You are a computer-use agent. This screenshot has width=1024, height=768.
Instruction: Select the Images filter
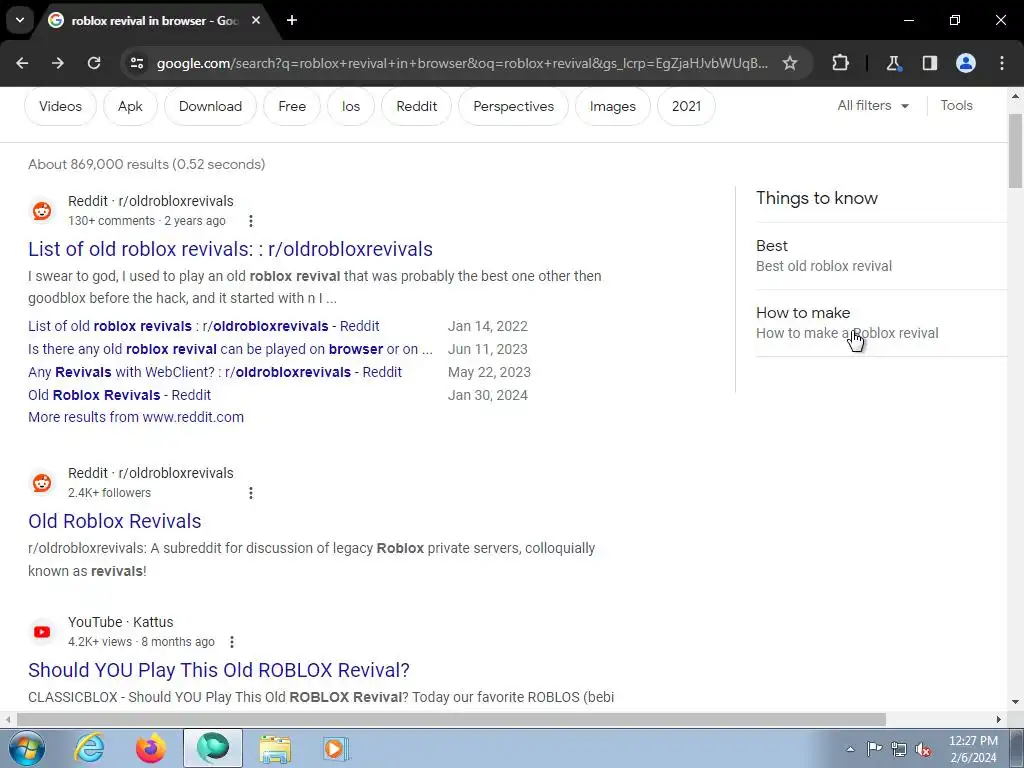tap(613, 106)
